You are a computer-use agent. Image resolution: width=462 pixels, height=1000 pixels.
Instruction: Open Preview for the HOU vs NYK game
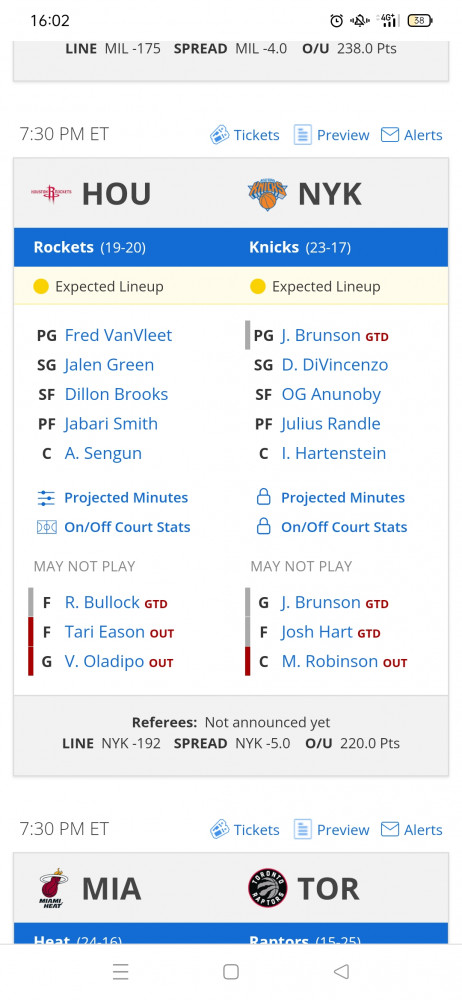click(x=331, y=135)
